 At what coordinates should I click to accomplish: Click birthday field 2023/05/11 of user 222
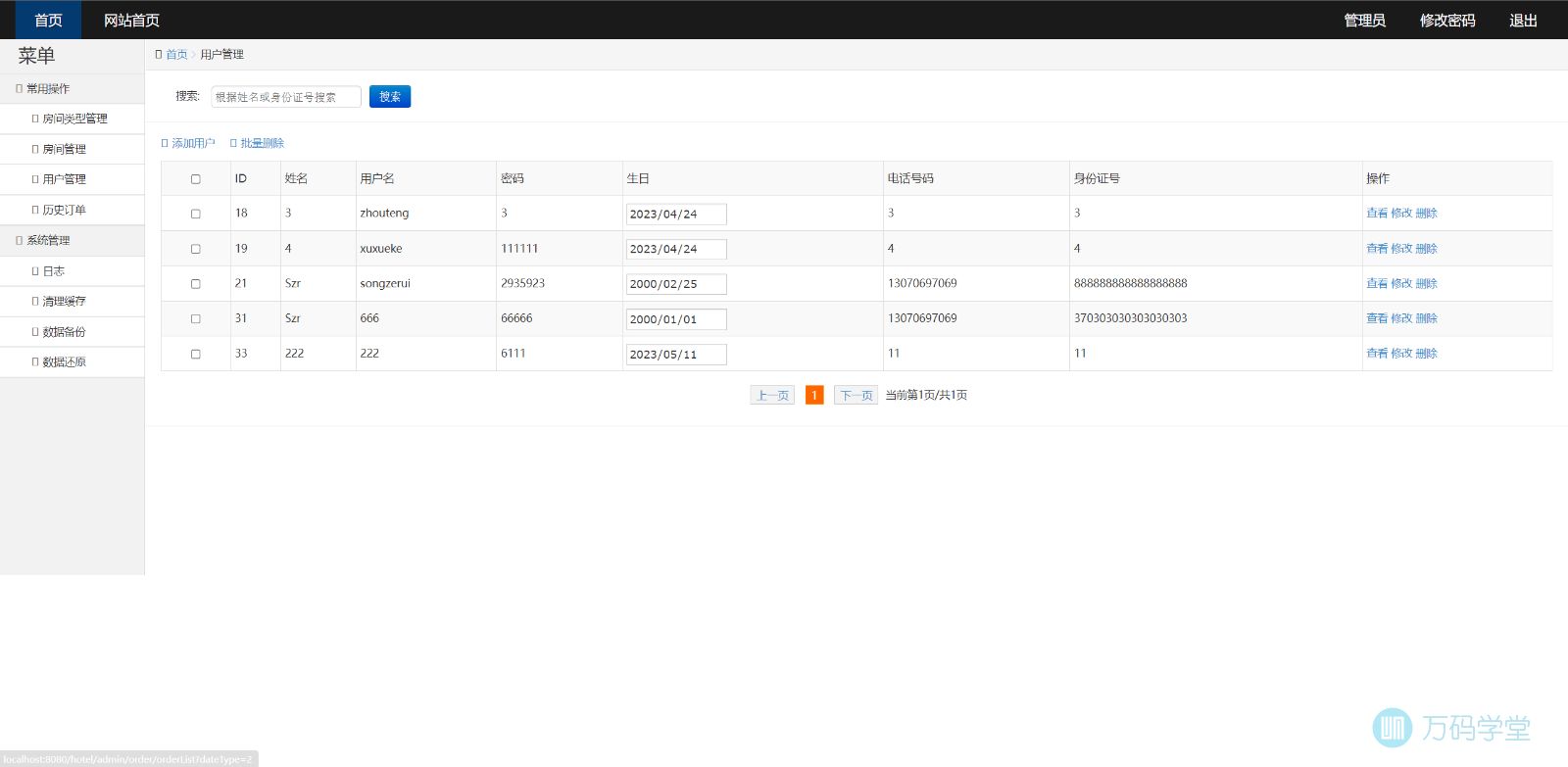tap(676, 354)
